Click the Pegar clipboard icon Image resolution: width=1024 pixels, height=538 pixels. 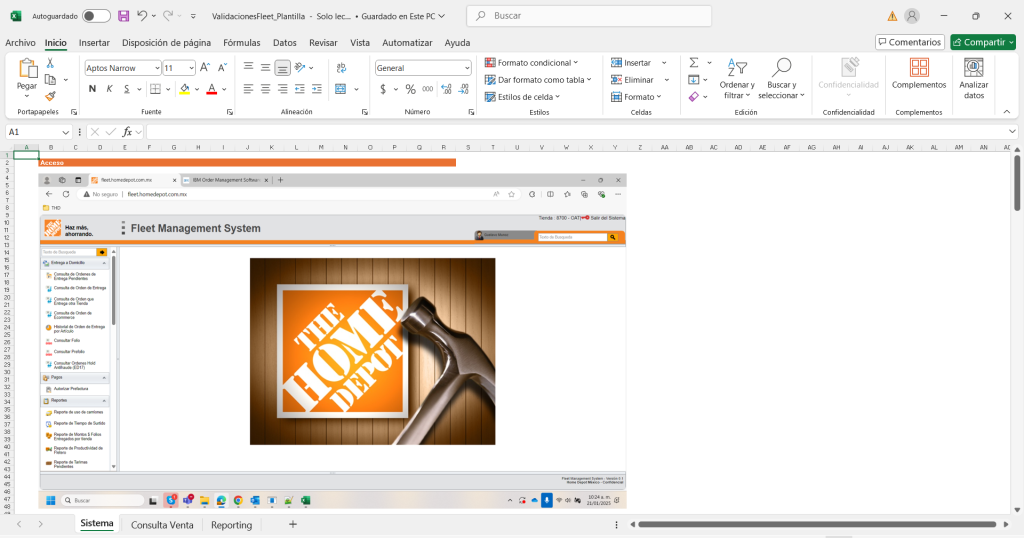coord(27,69)
